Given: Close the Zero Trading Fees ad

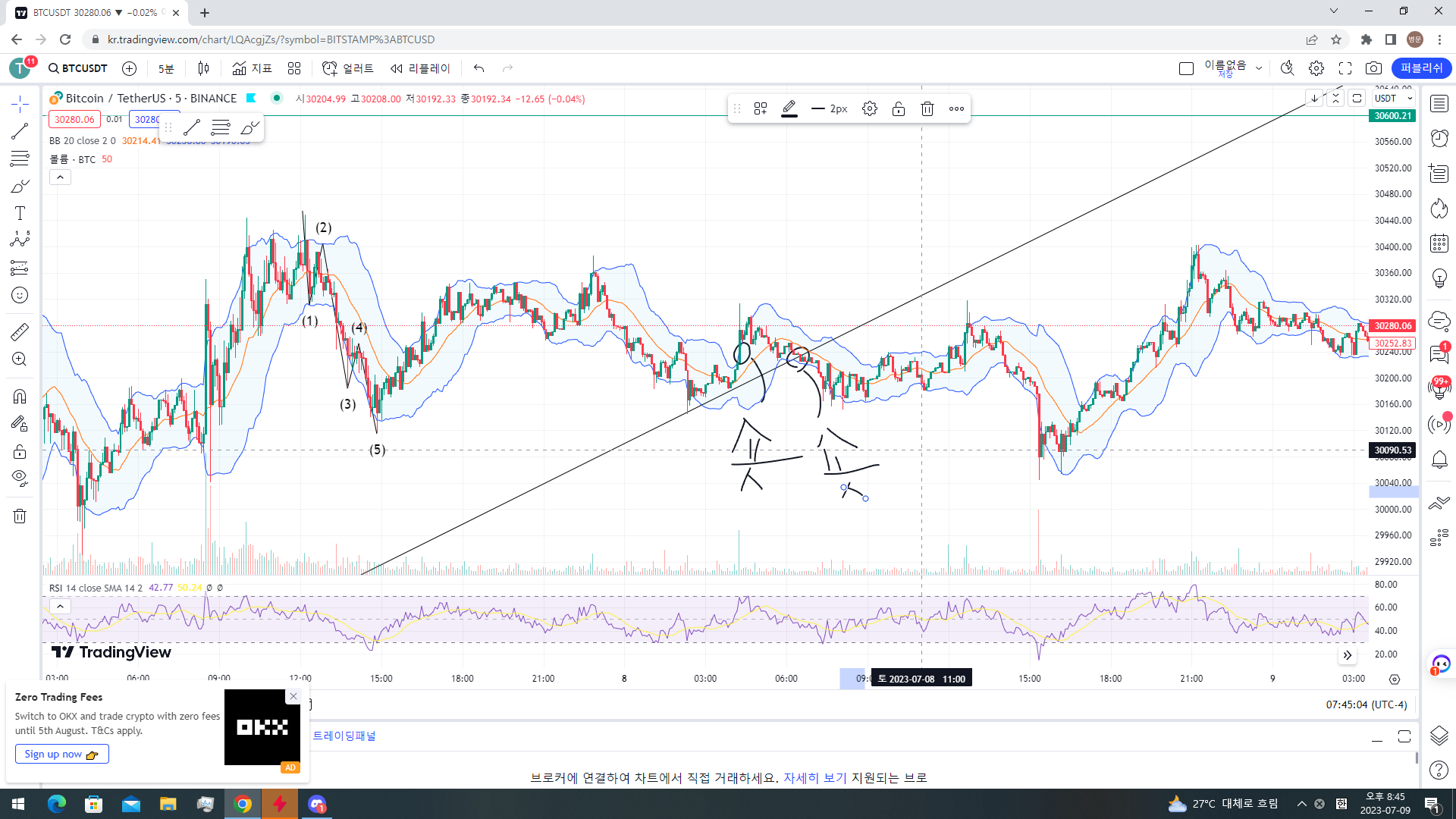Looking at the screenshot, I should pyautogui.click(x=293, y=696).
